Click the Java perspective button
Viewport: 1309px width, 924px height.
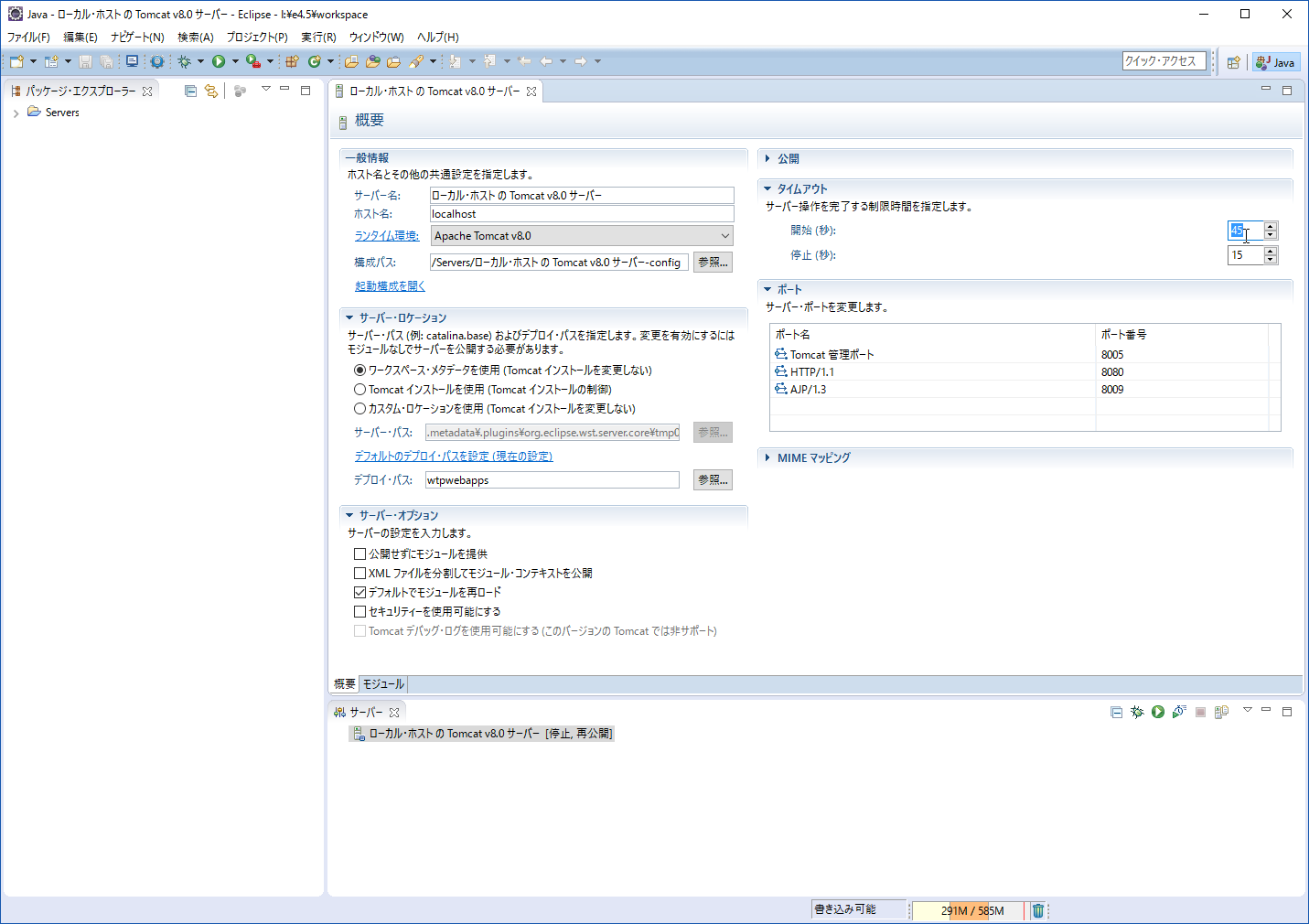click(1276, 62)
